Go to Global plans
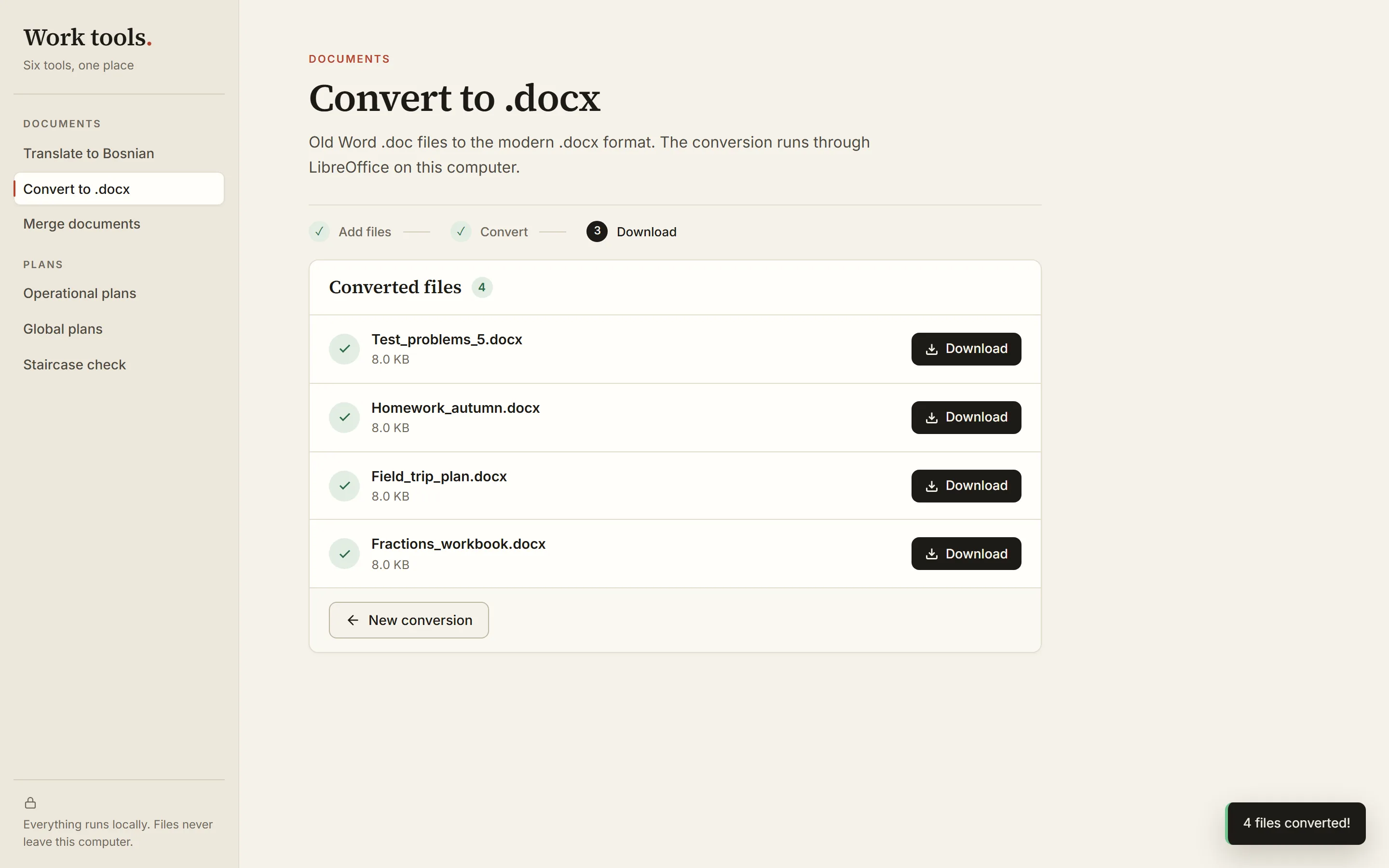This screenshot has height=868, width=1389. pos(119,329)
